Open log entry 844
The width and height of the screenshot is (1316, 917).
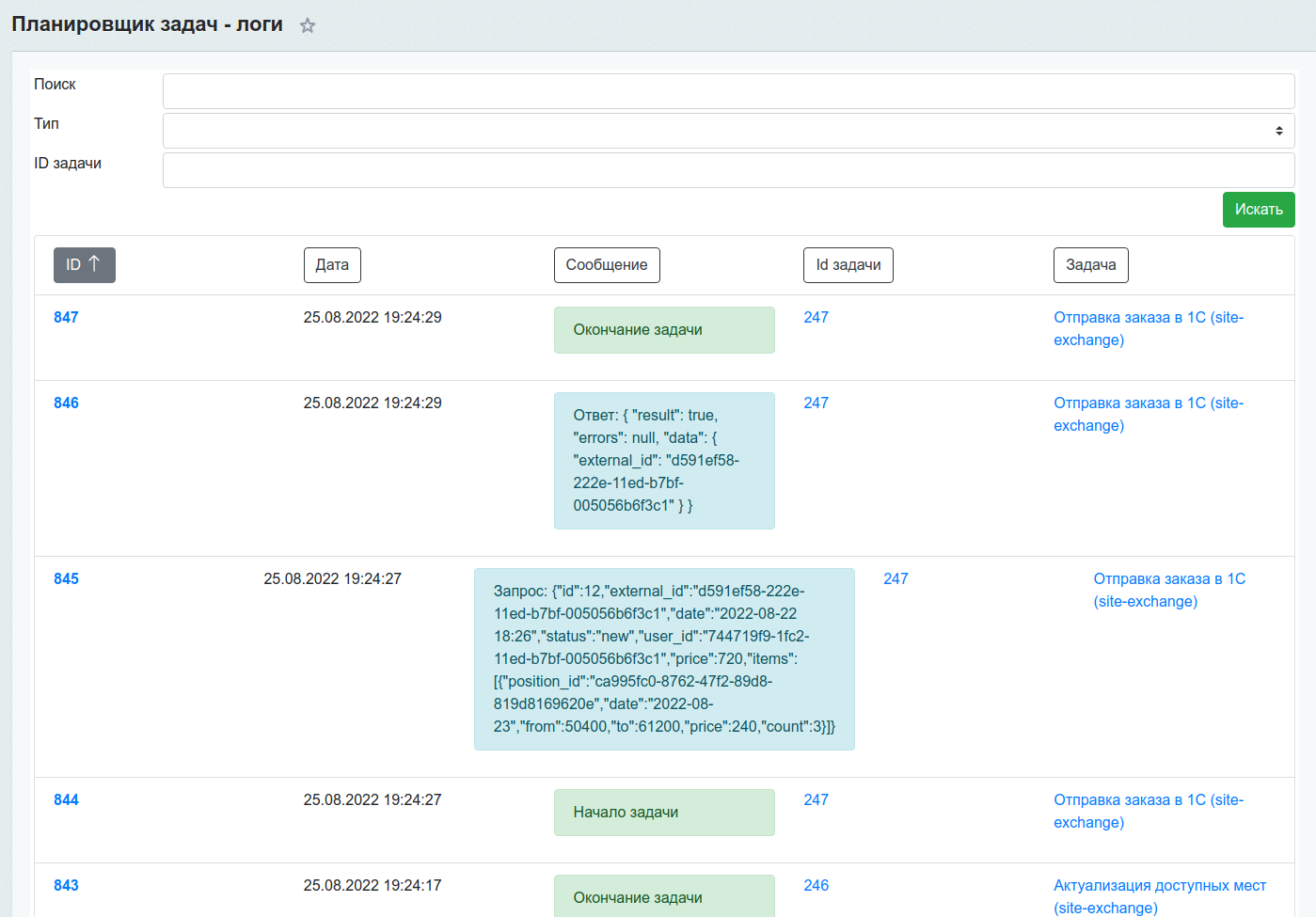pyautogui.click(x=66, y=800)
